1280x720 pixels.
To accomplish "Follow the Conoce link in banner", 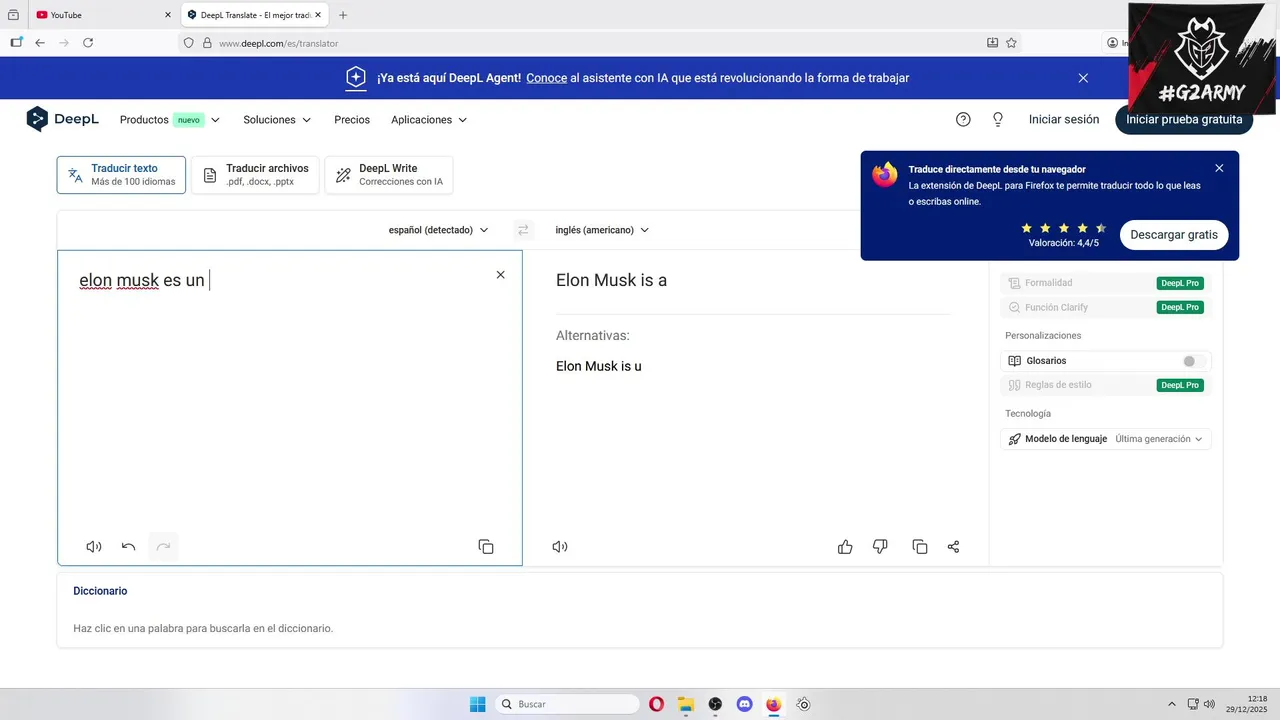I will (547, 78).
